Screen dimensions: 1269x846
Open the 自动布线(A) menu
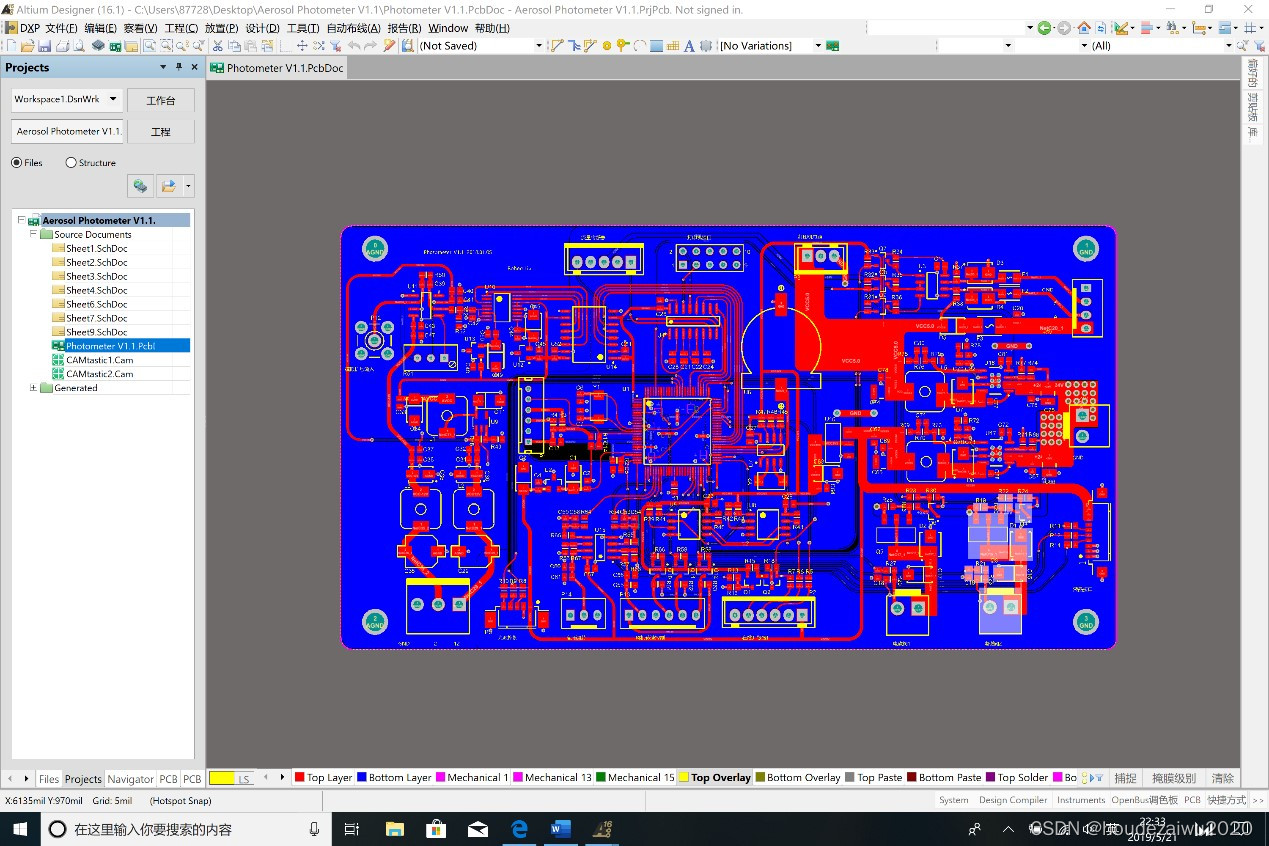pos(353,28)
